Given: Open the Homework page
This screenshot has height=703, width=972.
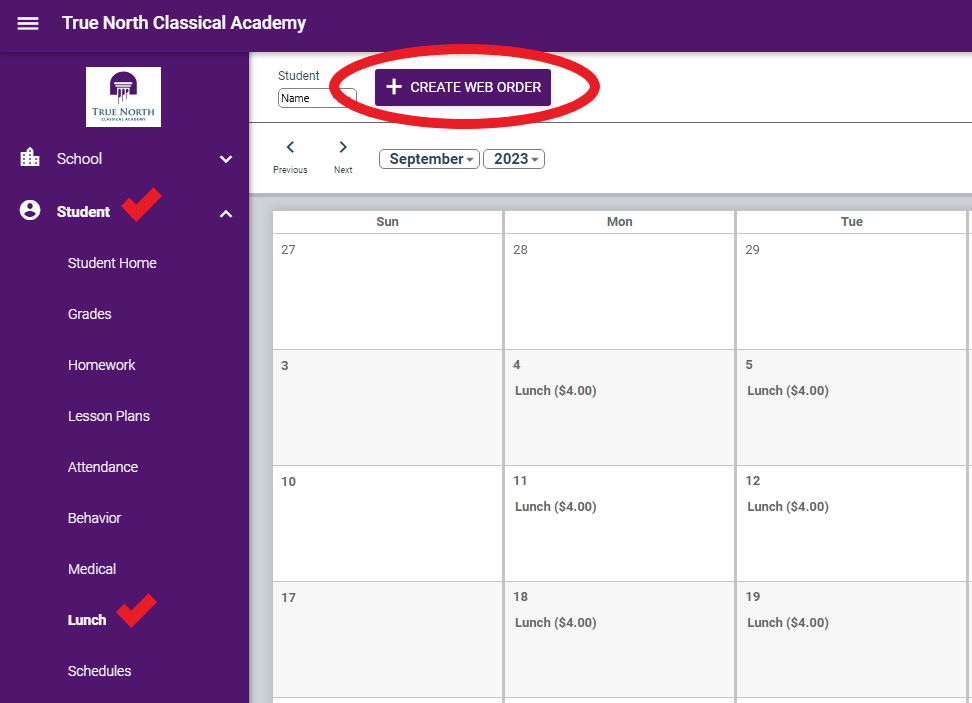Looking at the screenshot, I should click(x=102, y=365).
